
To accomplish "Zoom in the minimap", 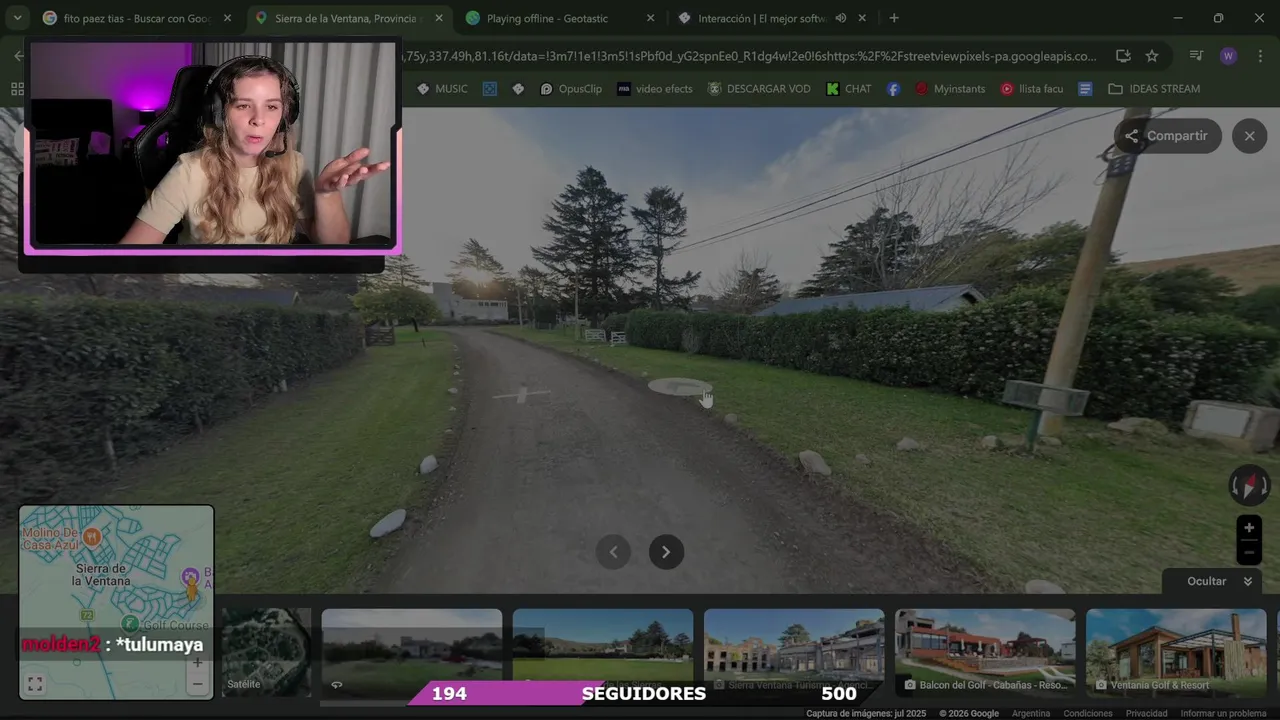I will pyautogui.click(x=197, y=662).
